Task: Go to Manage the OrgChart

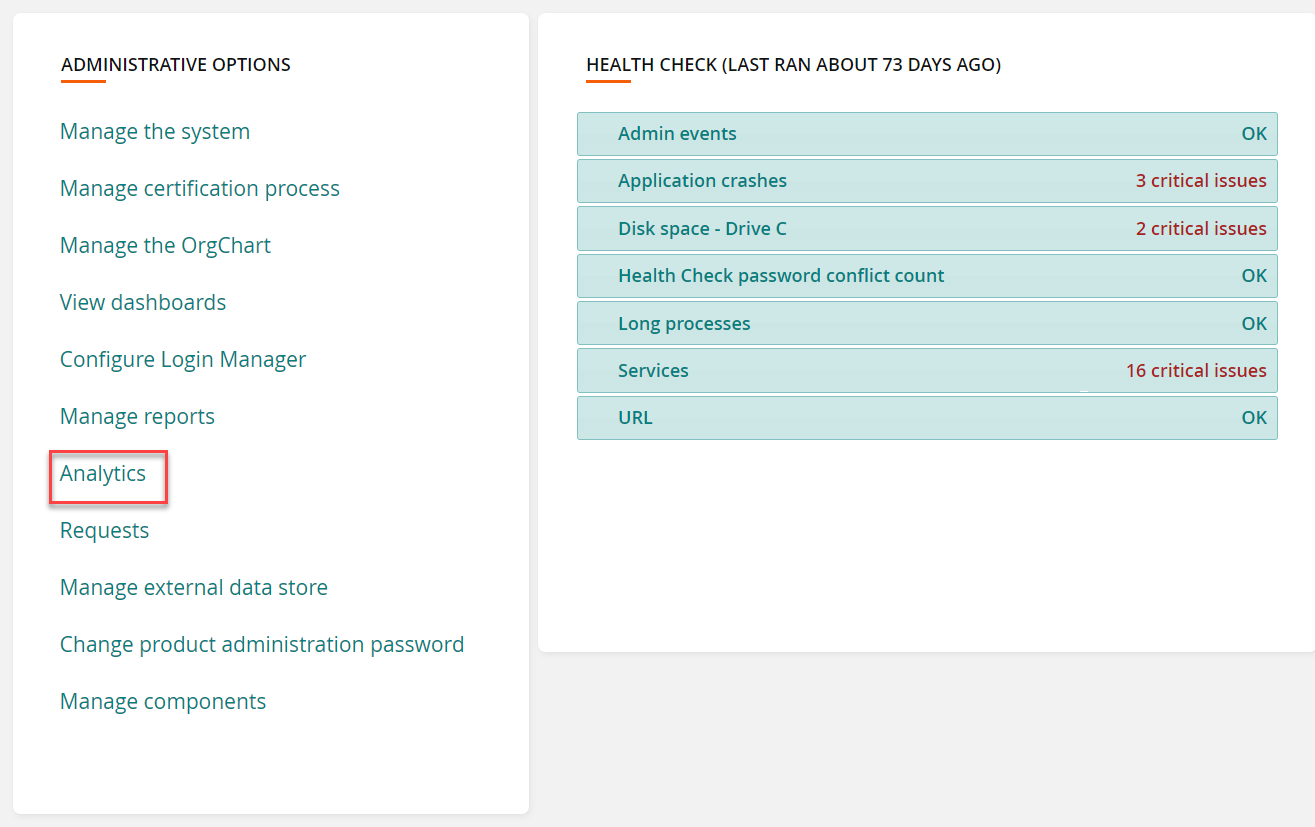Action: (x=165, y=246)
